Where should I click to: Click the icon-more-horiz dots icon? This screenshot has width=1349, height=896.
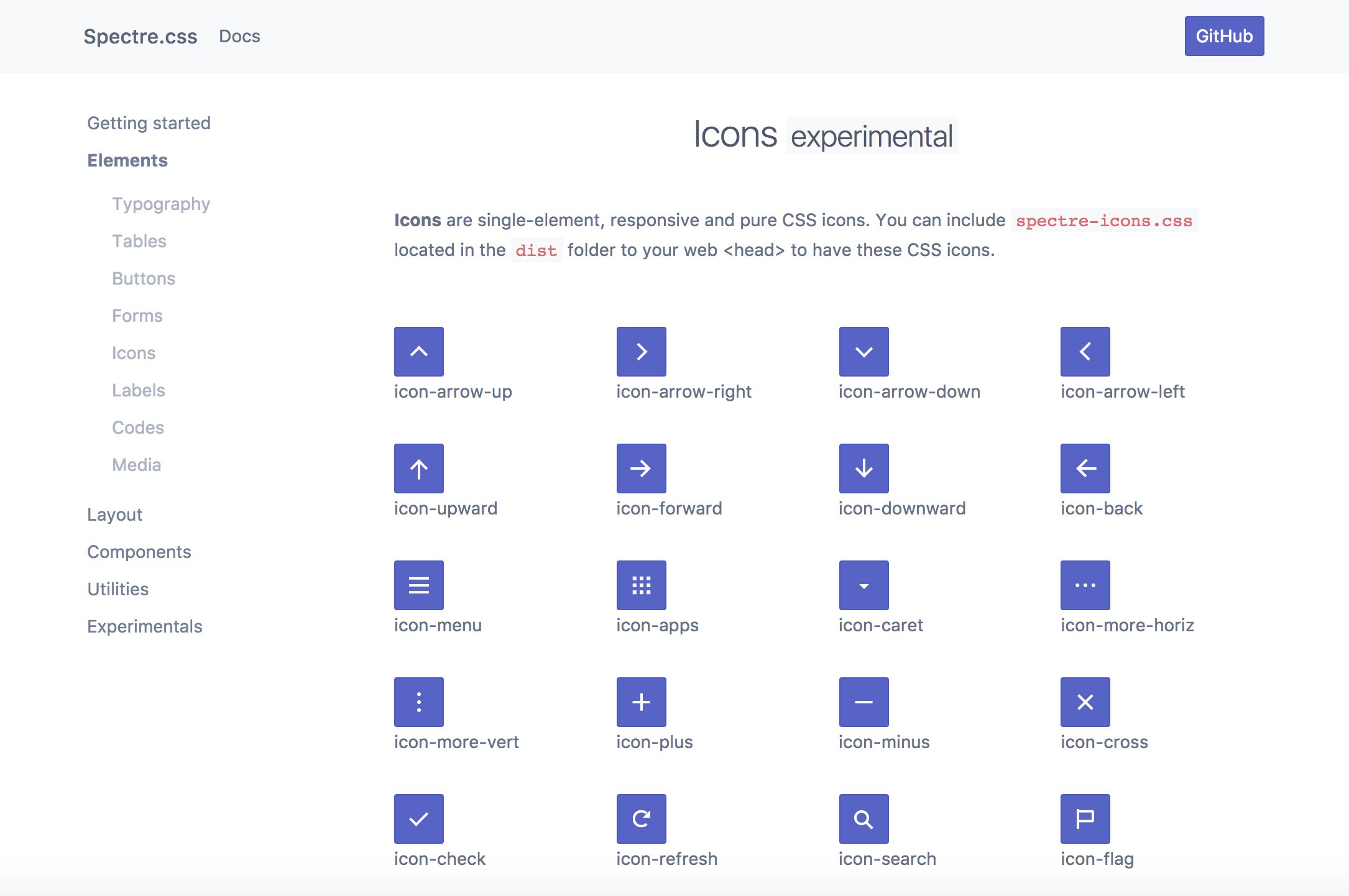coord(1085,585)
